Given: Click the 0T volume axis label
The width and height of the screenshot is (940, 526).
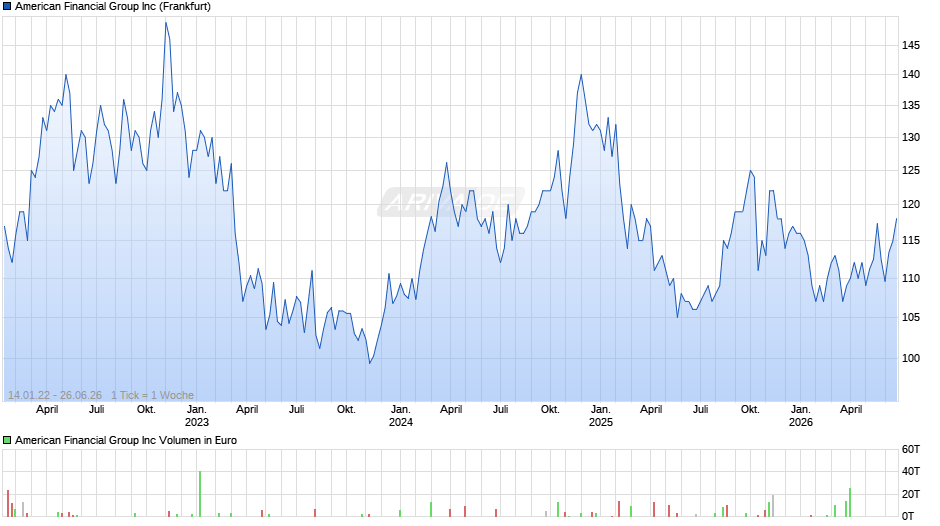Looking at the screenshot, I should tap(908, 516).
